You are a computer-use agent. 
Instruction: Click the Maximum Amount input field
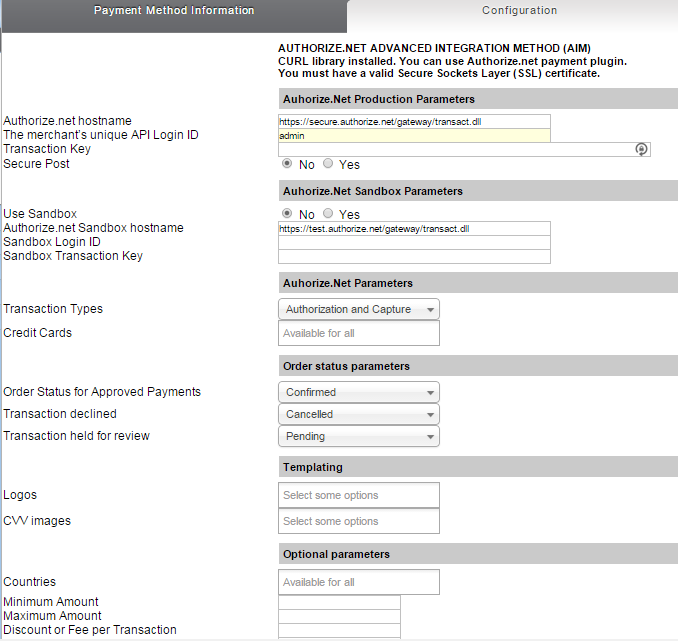[x=339, y=616]
